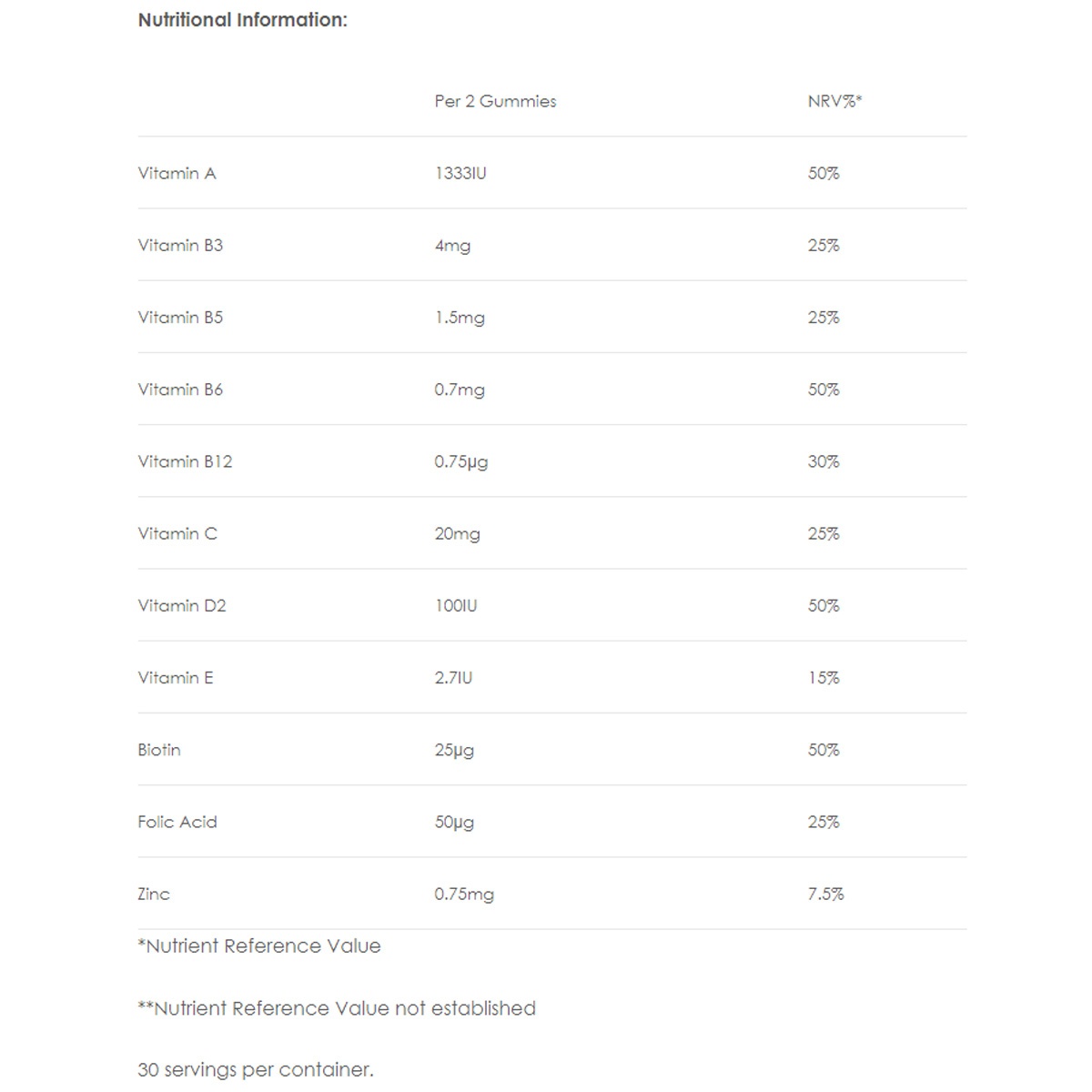Click the 20mg value for Vitamin C
This screenshot has width=1092, height=1092.
pyautogui.click(x=457, y=534)
